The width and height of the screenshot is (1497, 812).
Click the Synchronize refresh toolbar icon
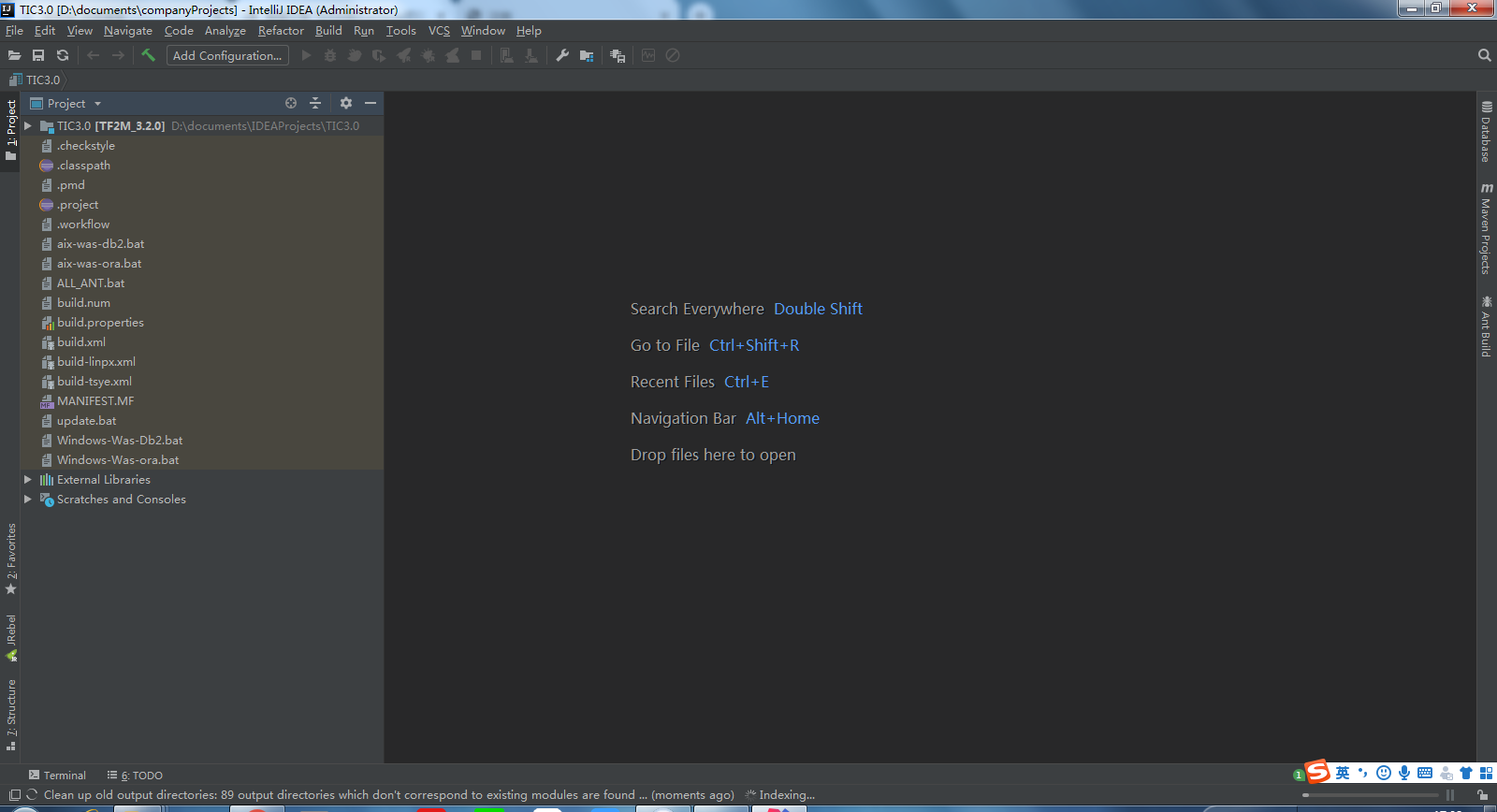(x=63, y=56)
